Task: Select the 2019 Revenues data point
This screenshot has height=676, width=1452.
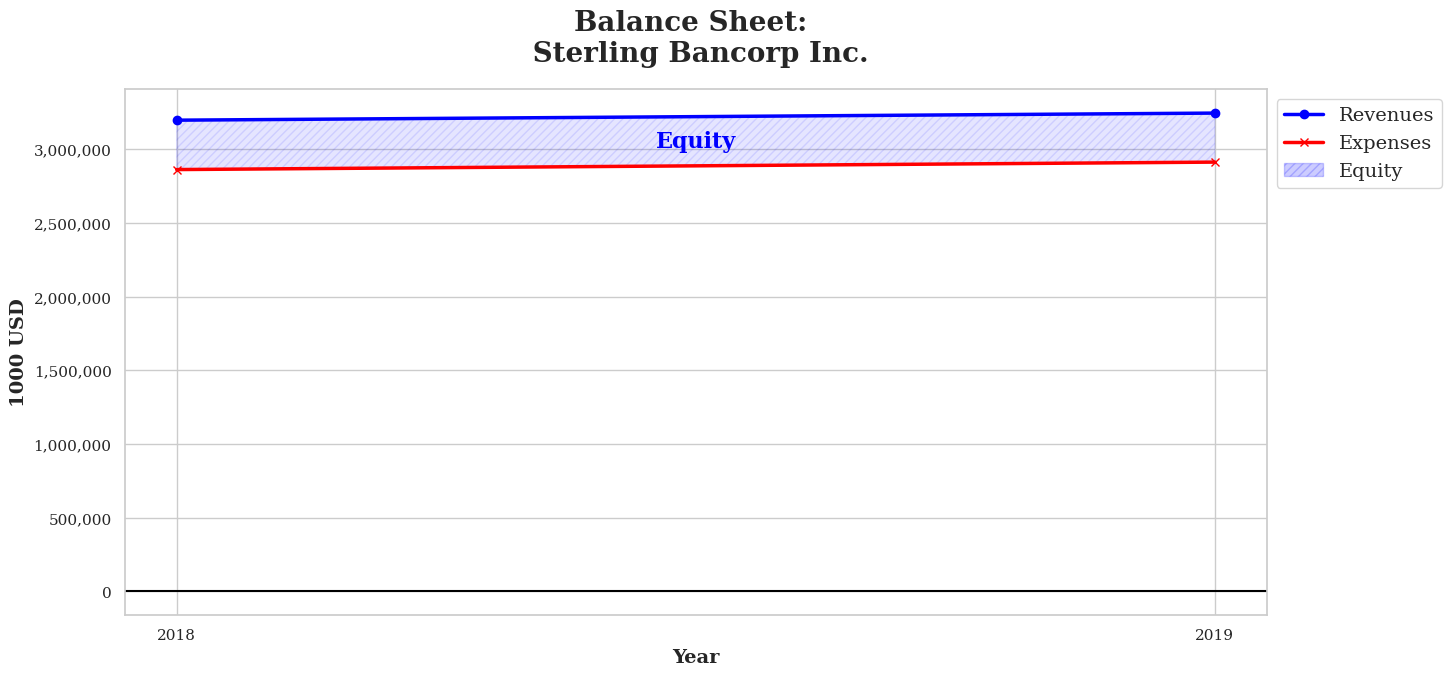Action: [x=1215, y=113]
